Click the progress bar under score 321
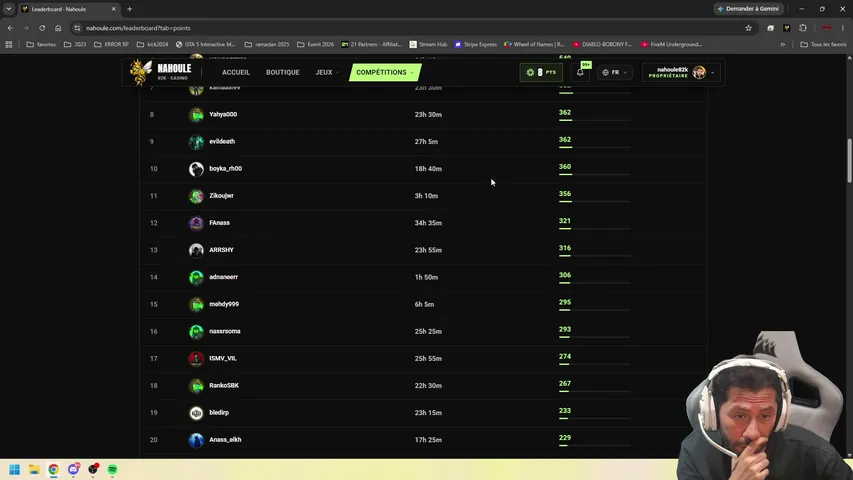This screenshot has height=480, width=853. 594,228
